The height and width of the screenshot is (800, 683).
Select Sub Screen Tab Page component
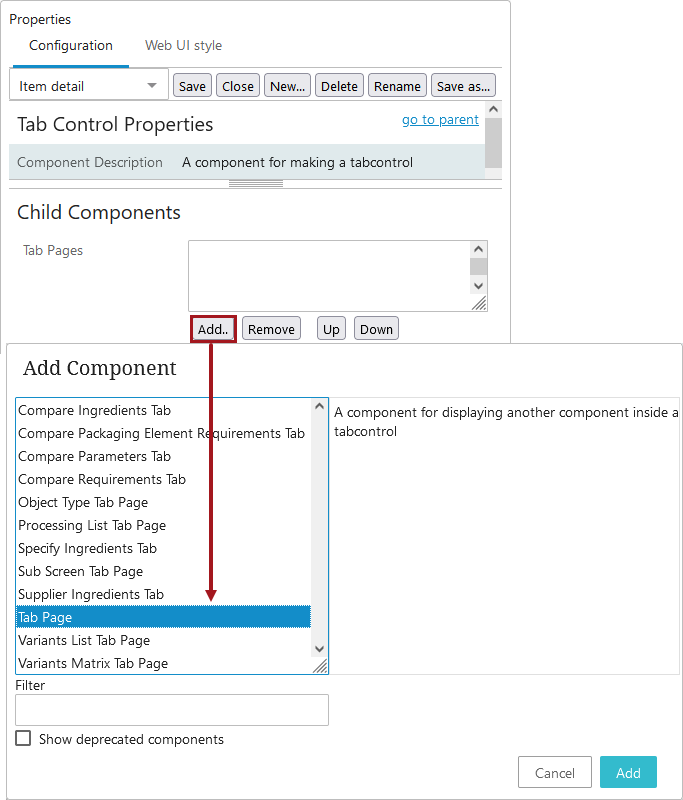[81, 572]
